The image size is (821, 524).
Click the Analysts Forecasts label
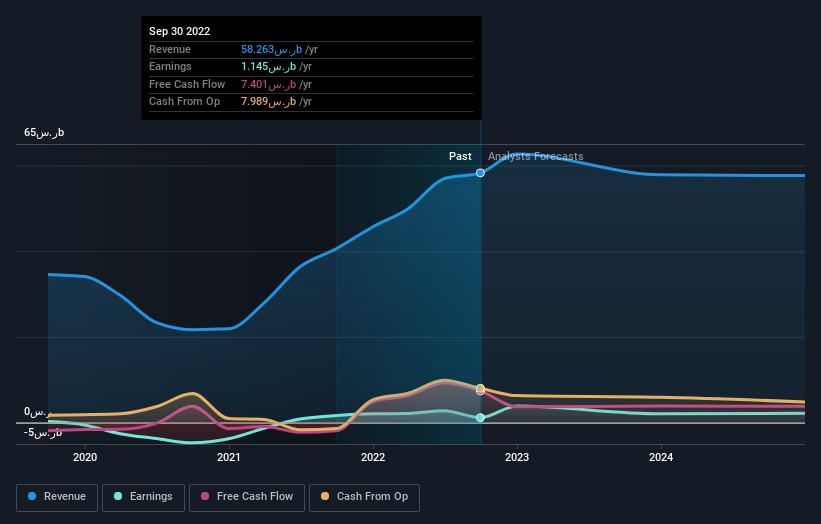click(536, 156)
